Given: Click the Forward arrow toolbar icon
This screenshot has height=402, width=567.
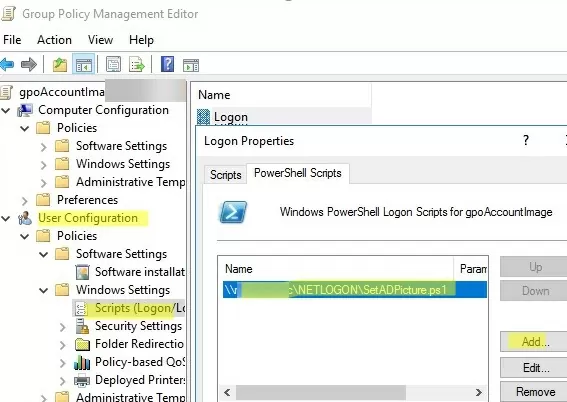Looking at the screenshot, I should (x=29, y=65).
